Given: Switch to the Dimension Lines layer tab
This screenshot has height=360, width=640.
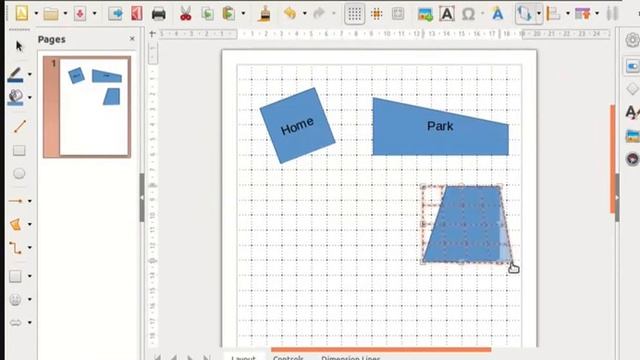Looking at the screenshot, I should point(351,357).
